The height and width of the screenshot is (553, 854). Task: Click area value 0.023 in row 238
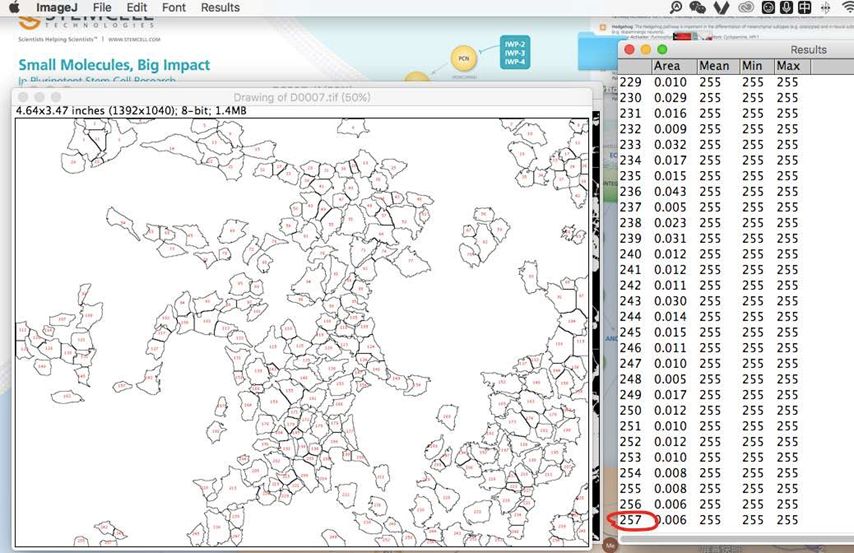click(x=670, y=223)
